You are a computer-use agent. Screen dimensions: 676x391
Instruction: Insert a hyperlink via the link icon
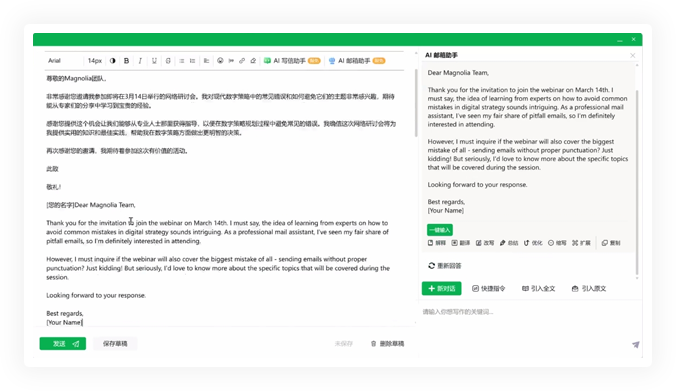coord(242,61)
